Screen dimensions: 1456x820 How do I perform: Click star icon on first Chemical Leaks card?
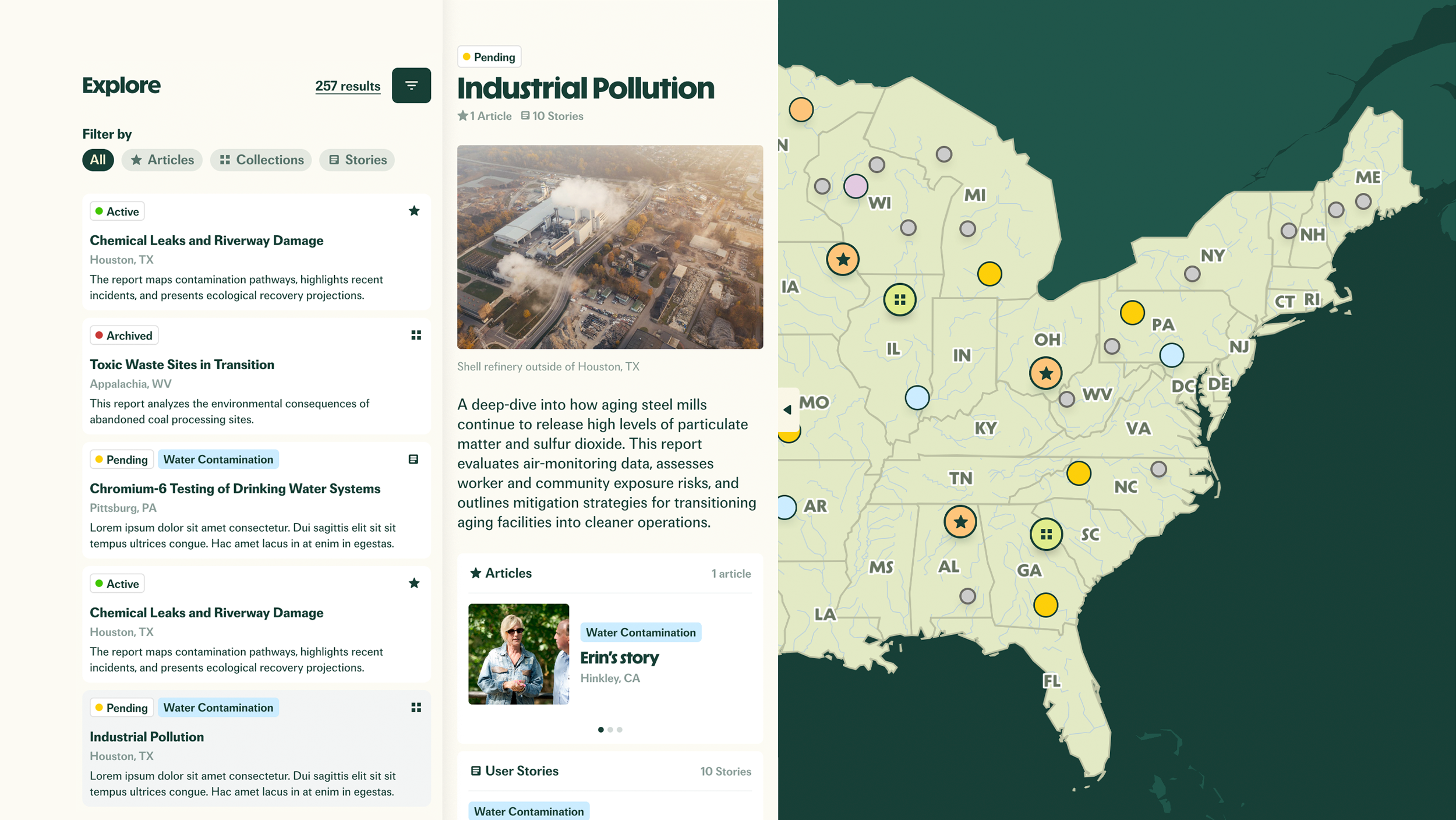414,211
